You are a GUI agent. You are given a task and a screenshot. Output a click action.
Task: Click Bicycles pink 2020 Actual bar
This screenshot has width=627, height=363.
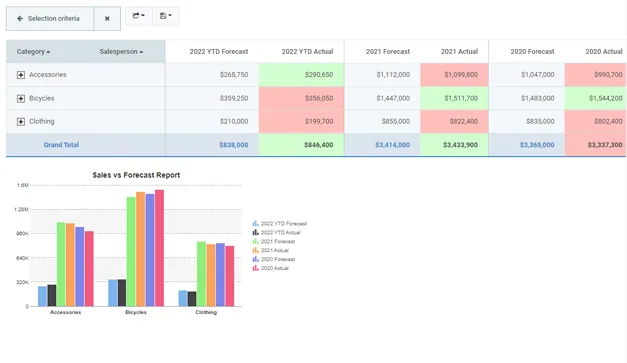160,248
